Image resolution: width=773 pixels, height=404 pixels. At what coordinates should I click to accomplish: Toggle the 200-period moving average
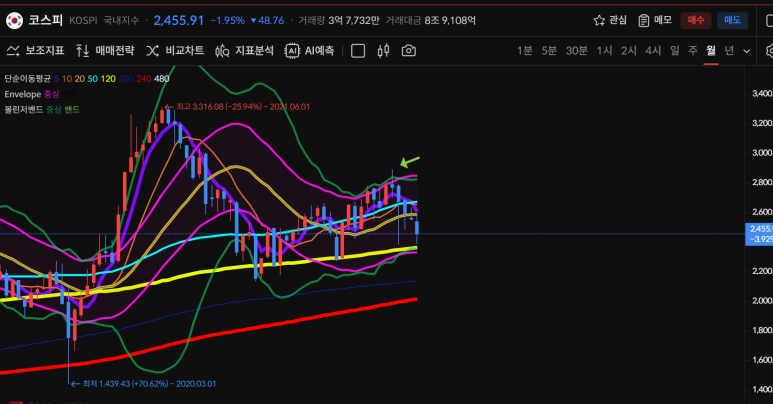126,78
